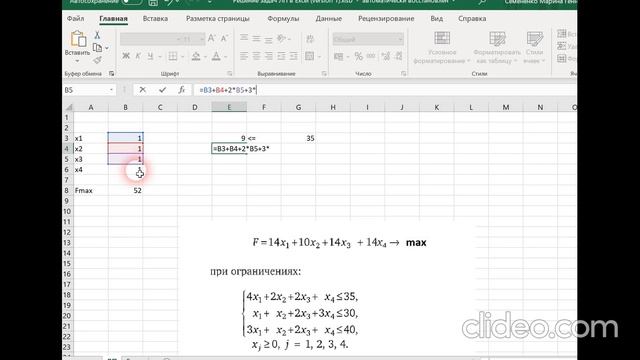
Task: Open the copy options dropdown arrow
Action: click(107, 48)
